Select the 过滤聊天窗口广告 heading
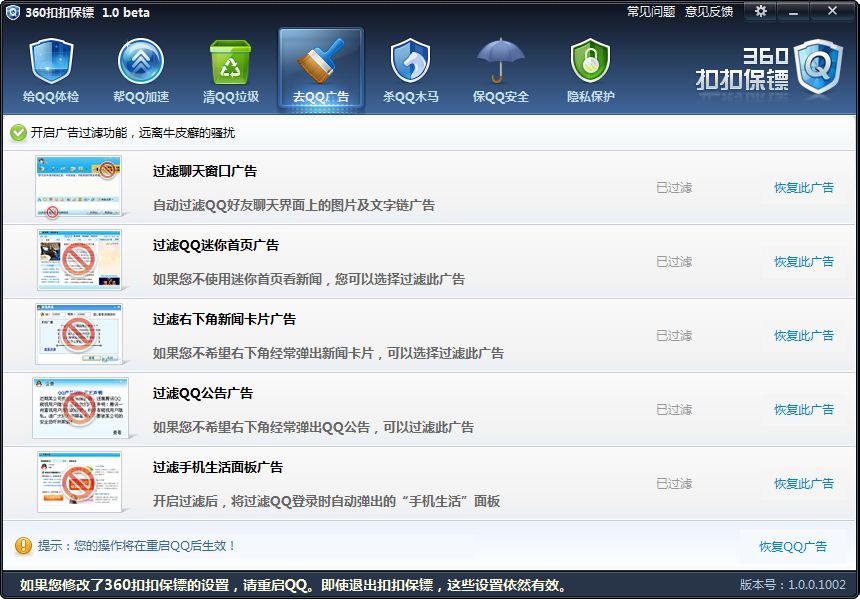 point(205,171)
